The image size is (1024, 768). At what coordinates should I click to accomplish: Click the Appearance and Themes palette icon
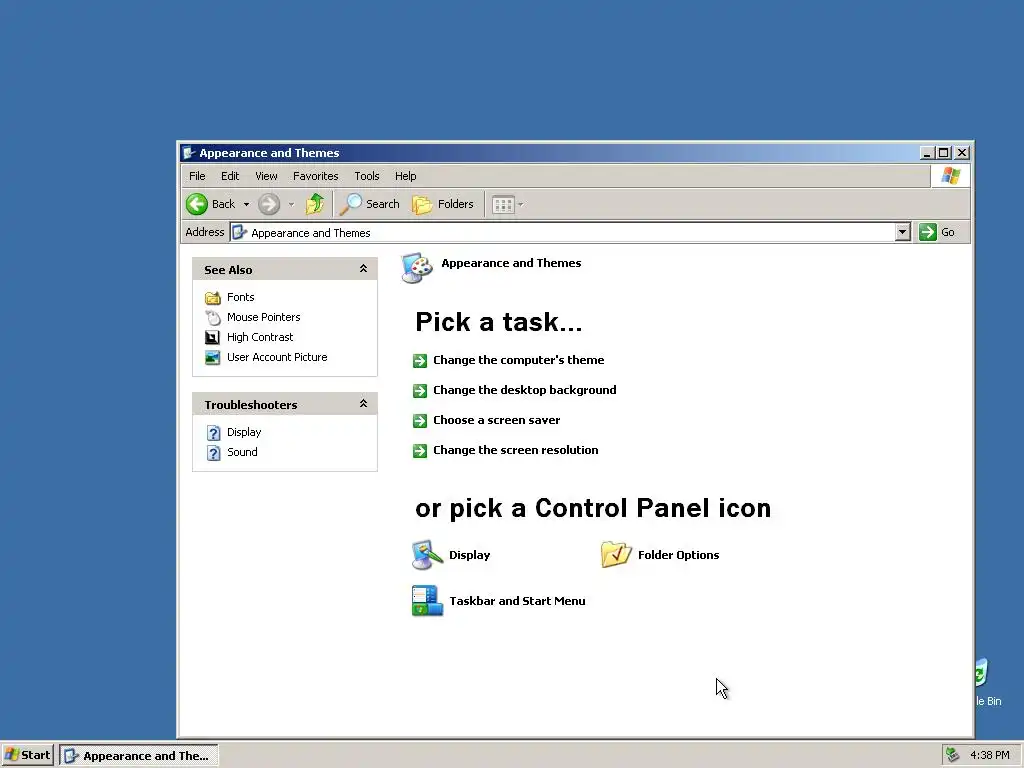click(x=417, y=268)
